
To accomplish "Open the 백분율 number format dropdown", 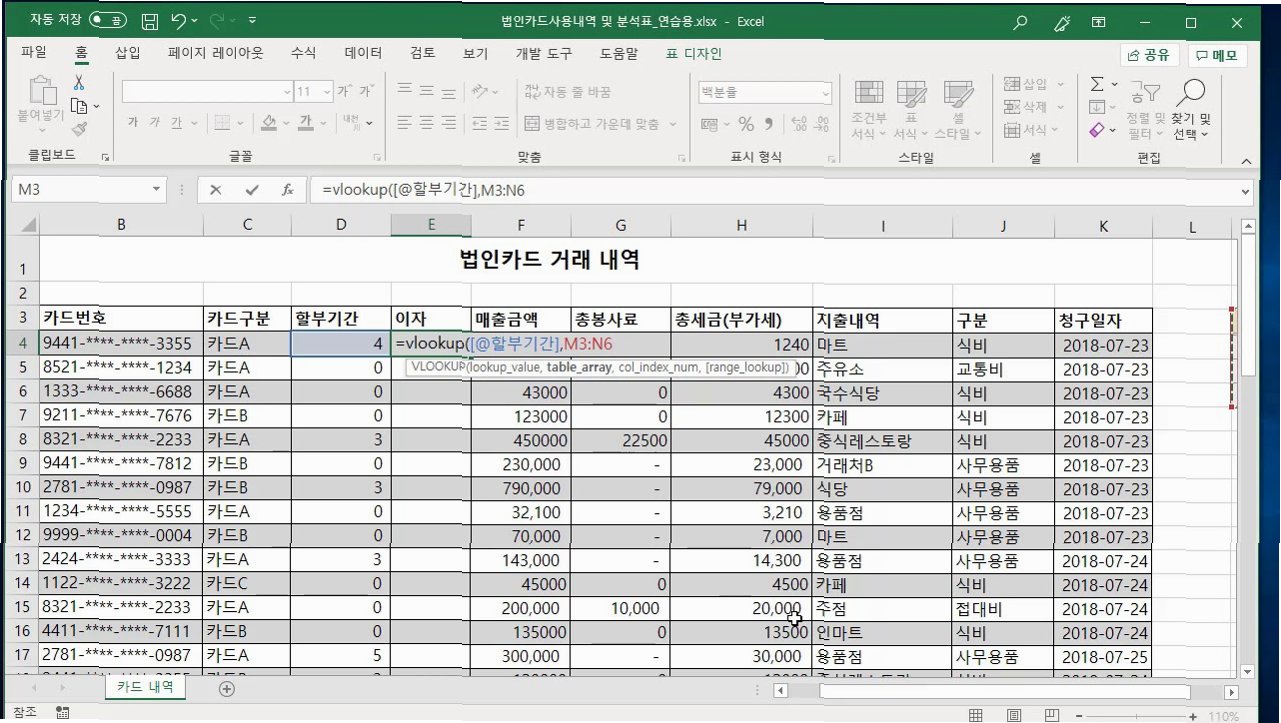I will (826, 92).
